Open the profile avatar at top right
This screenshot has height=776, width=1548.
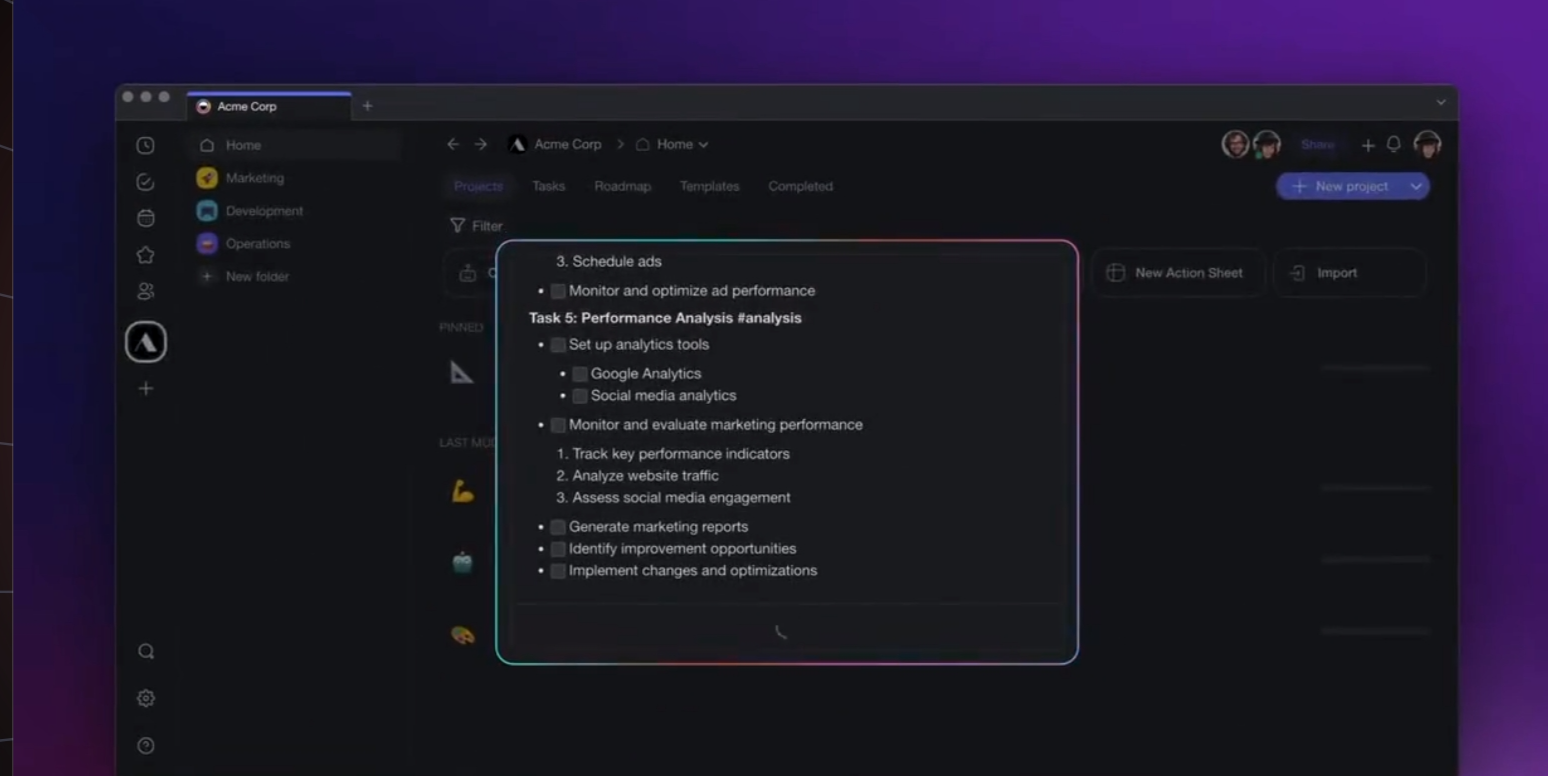click(1427, 144)
